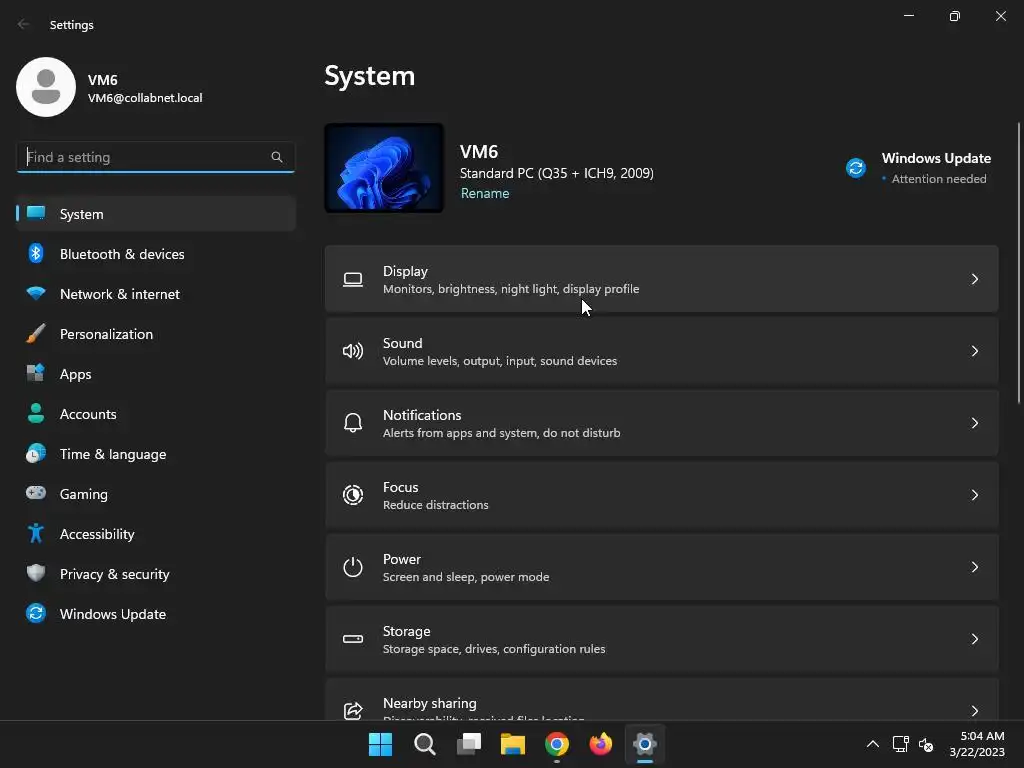1024x768 pixels.
Task: Click the vertical scrollbar on the right
Action: coord(1019,263)
